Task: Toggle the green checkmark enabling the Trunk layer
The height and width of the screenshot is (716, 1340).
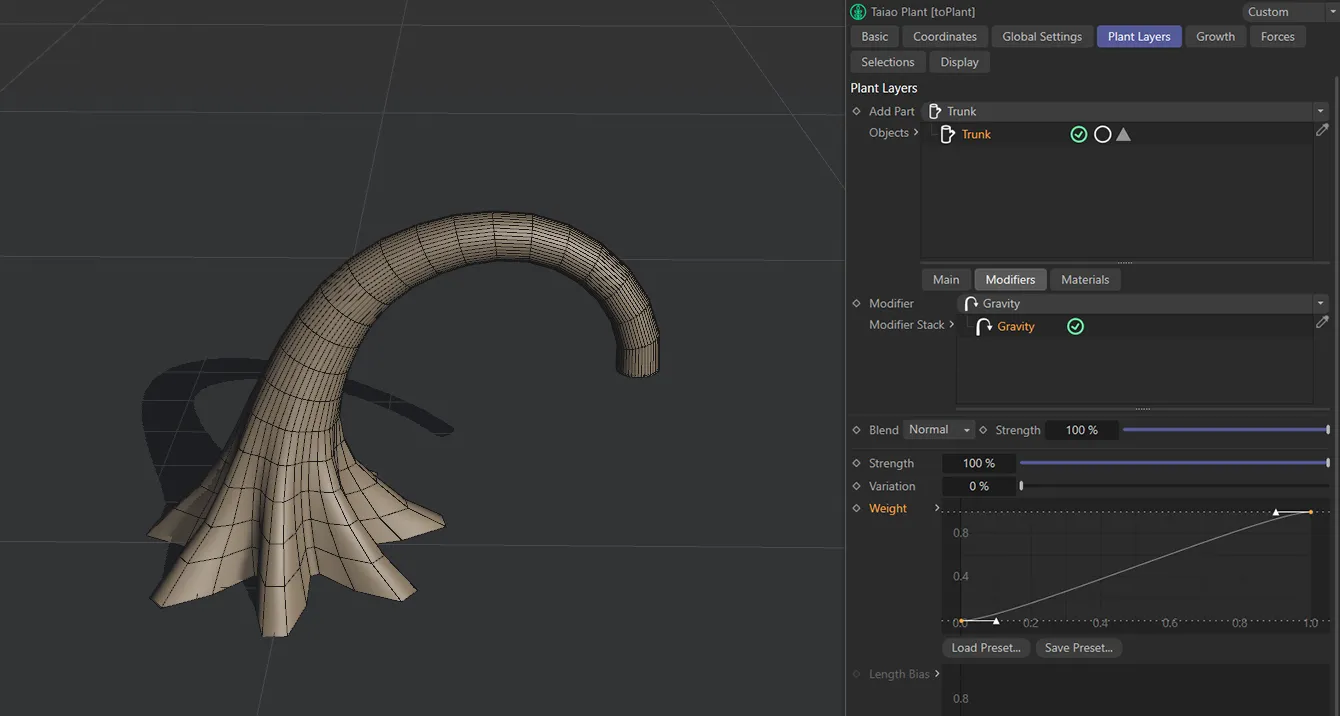Action: [x=1078, y=133]
